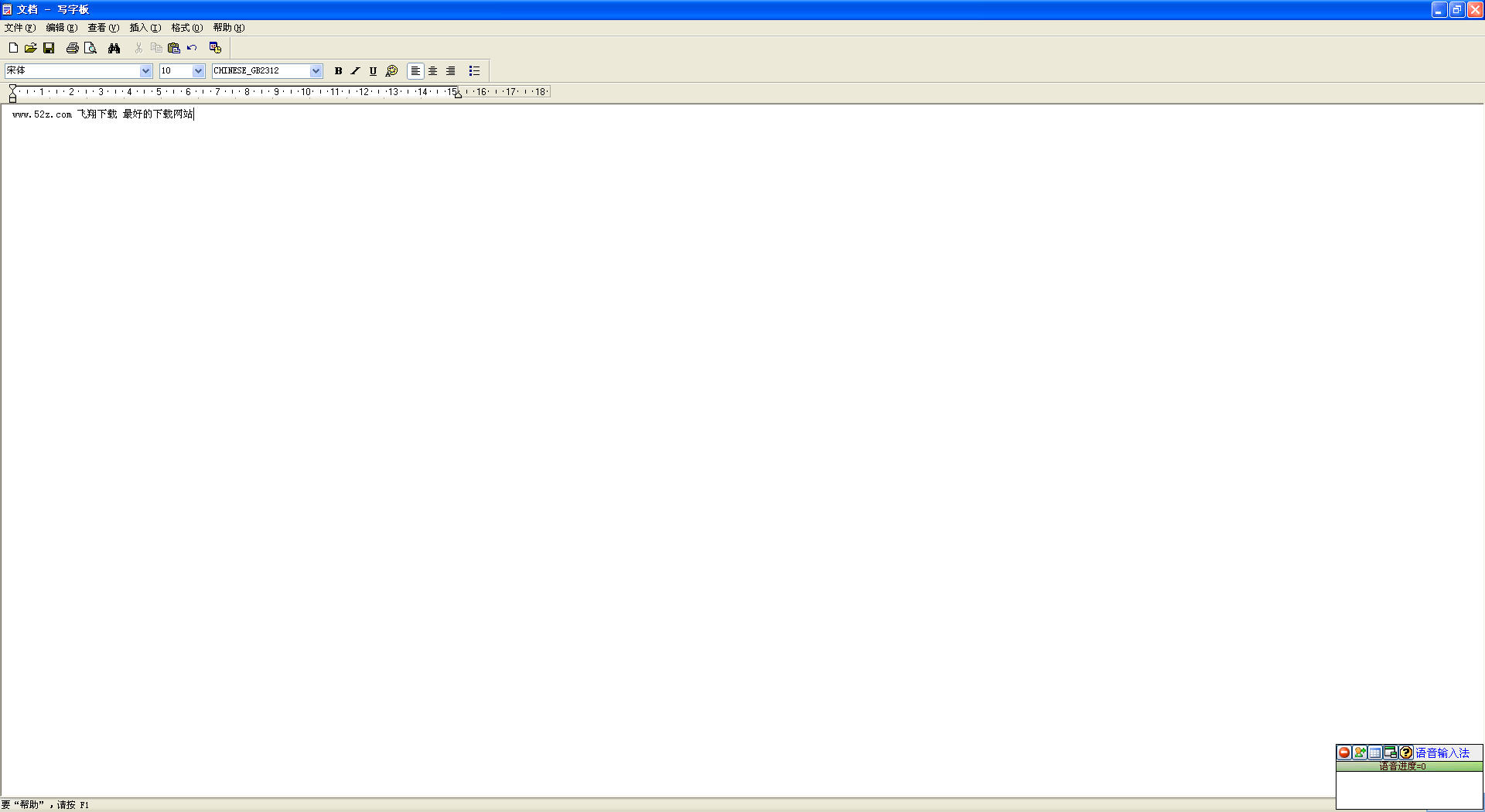Click the ruler at the 10 mark

pos(306,92)
